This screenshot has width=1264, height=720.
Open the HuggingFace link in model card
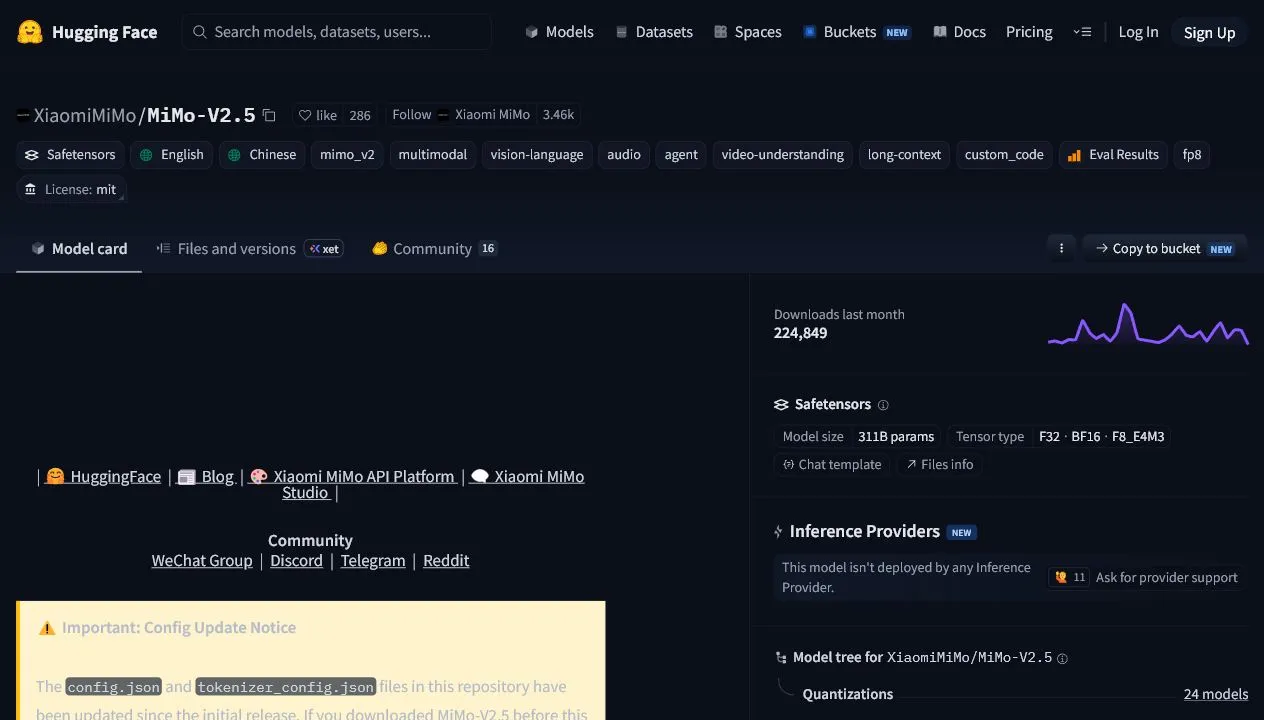103,477
